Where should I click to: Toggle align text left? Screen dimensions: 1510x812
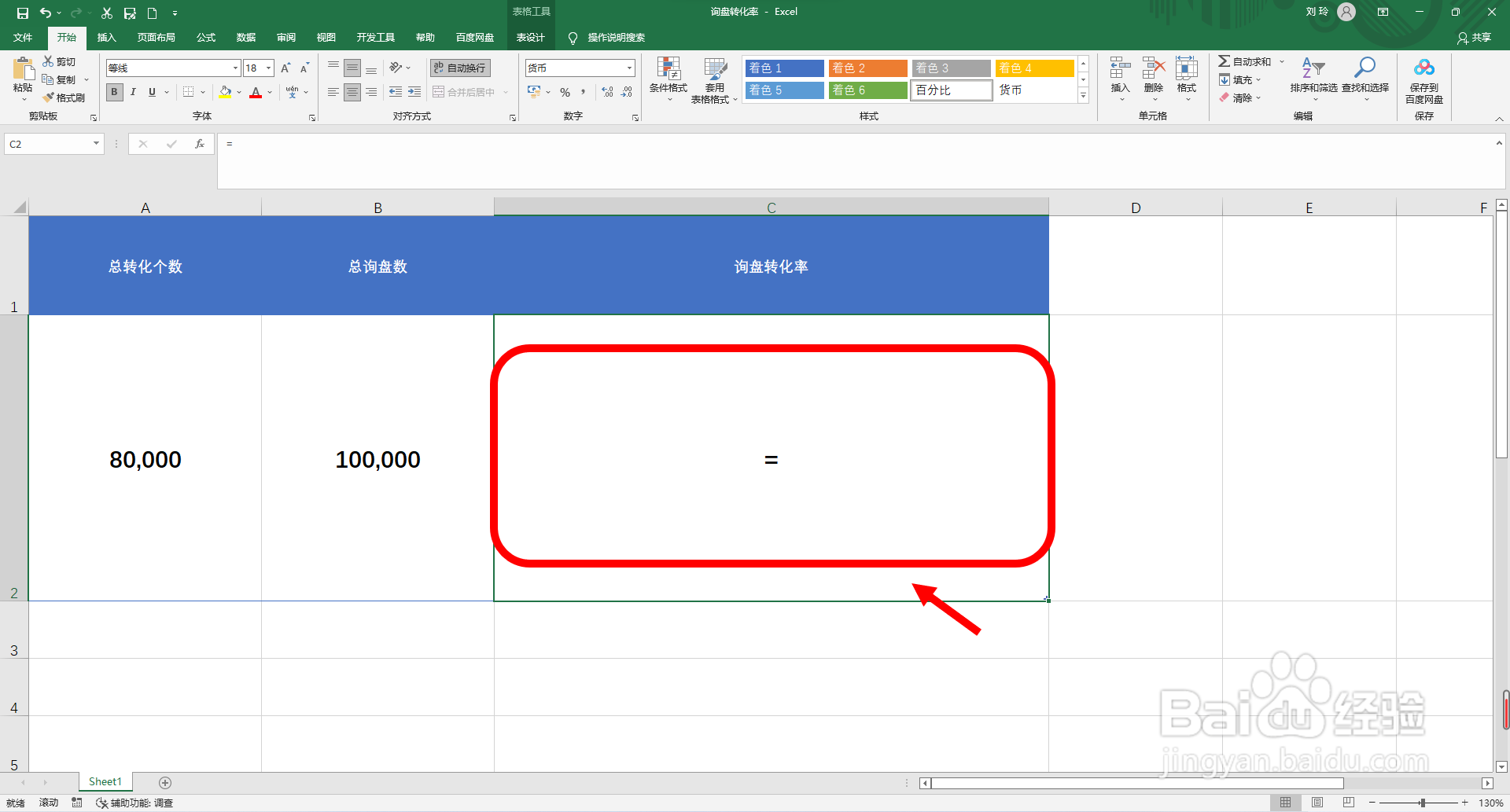(x=333, y=92)
